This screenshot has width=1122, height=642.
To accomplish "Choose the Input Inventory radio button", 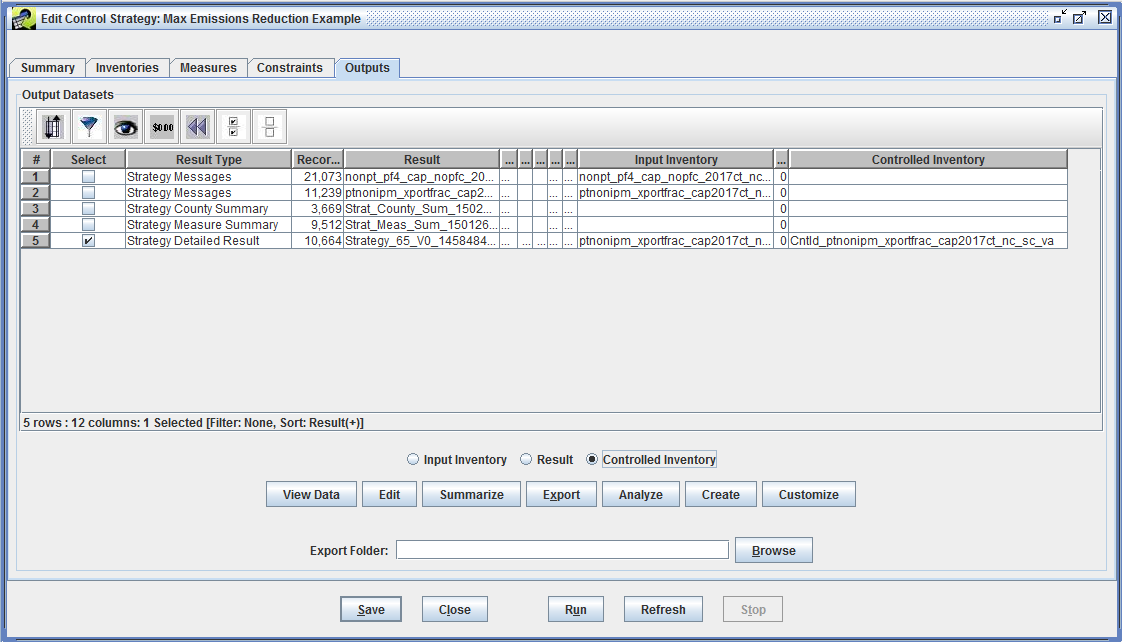I will (x=413, y=459).
